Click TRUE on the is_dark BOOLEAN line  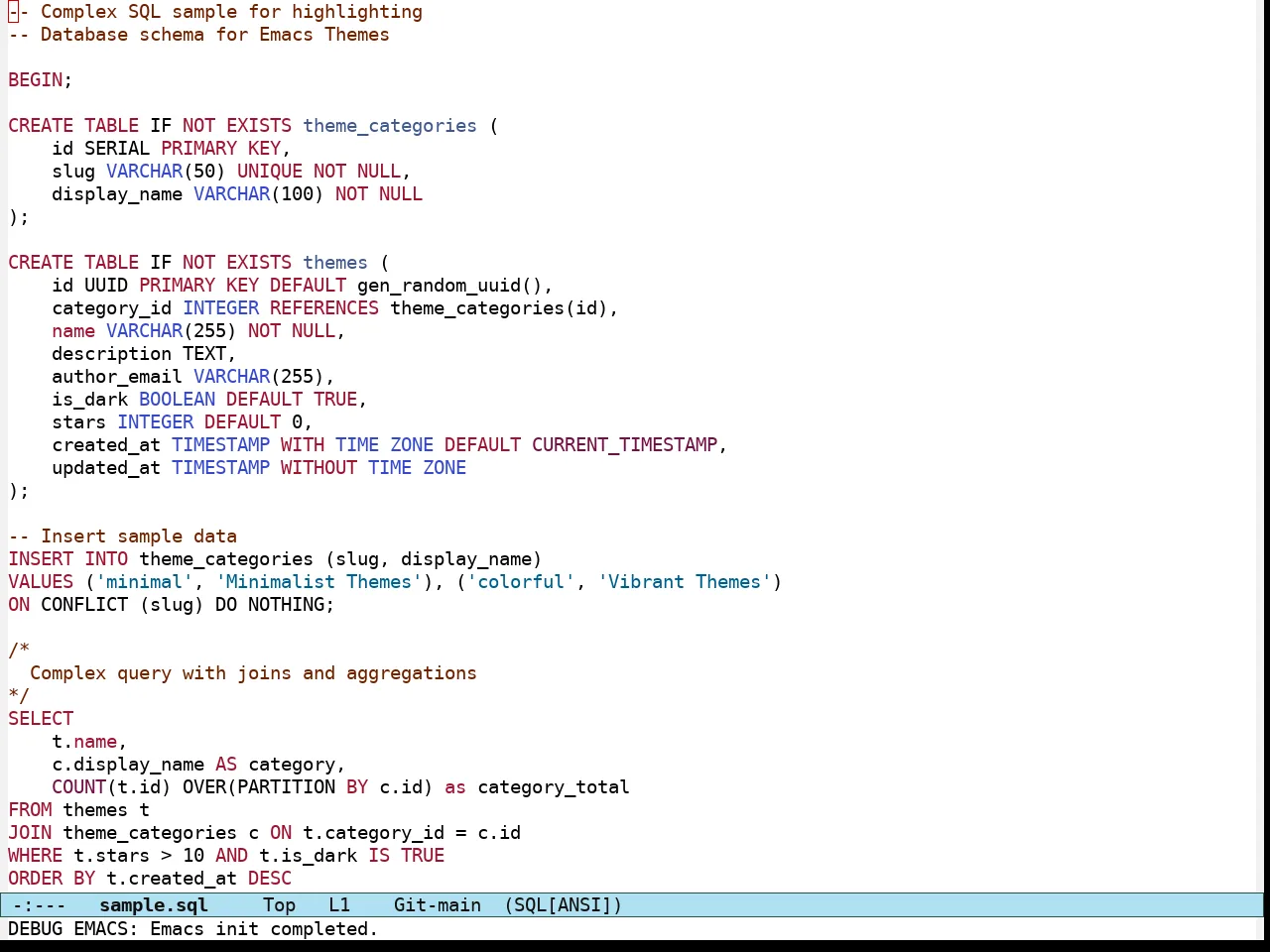click(335, 400)
